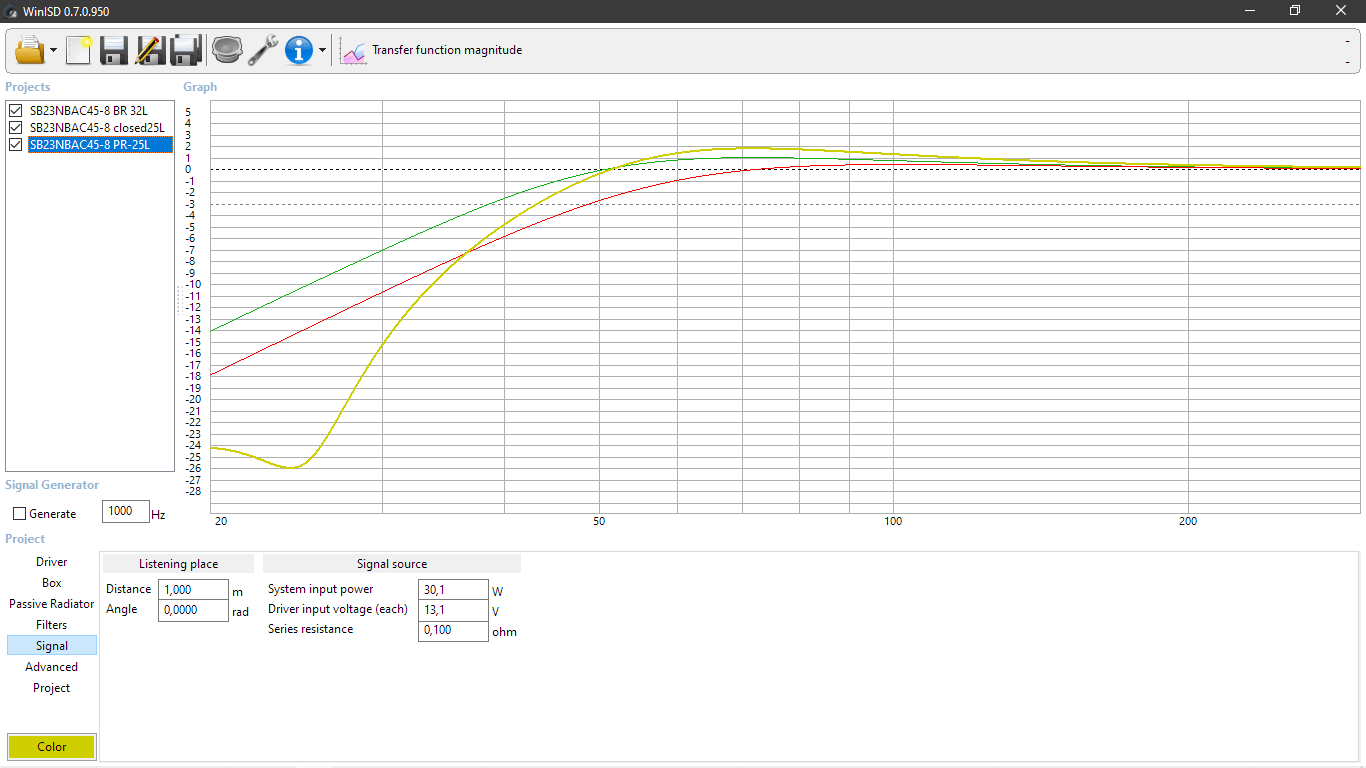The width and height of the screenshot is (1366, 768).
Task: Select SB23NBAC45-8 closed25L project name
Action: (x=96, y=128)
